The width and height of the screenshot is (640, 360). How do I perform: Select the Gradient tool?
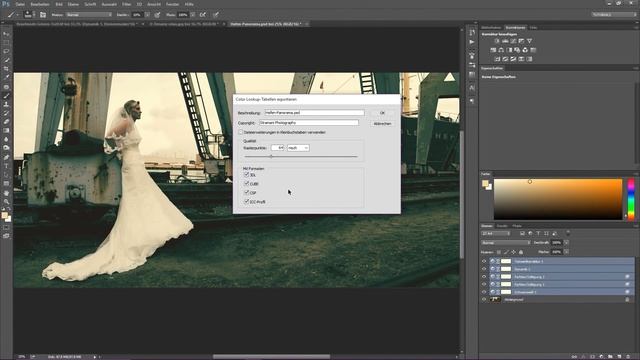6,131
